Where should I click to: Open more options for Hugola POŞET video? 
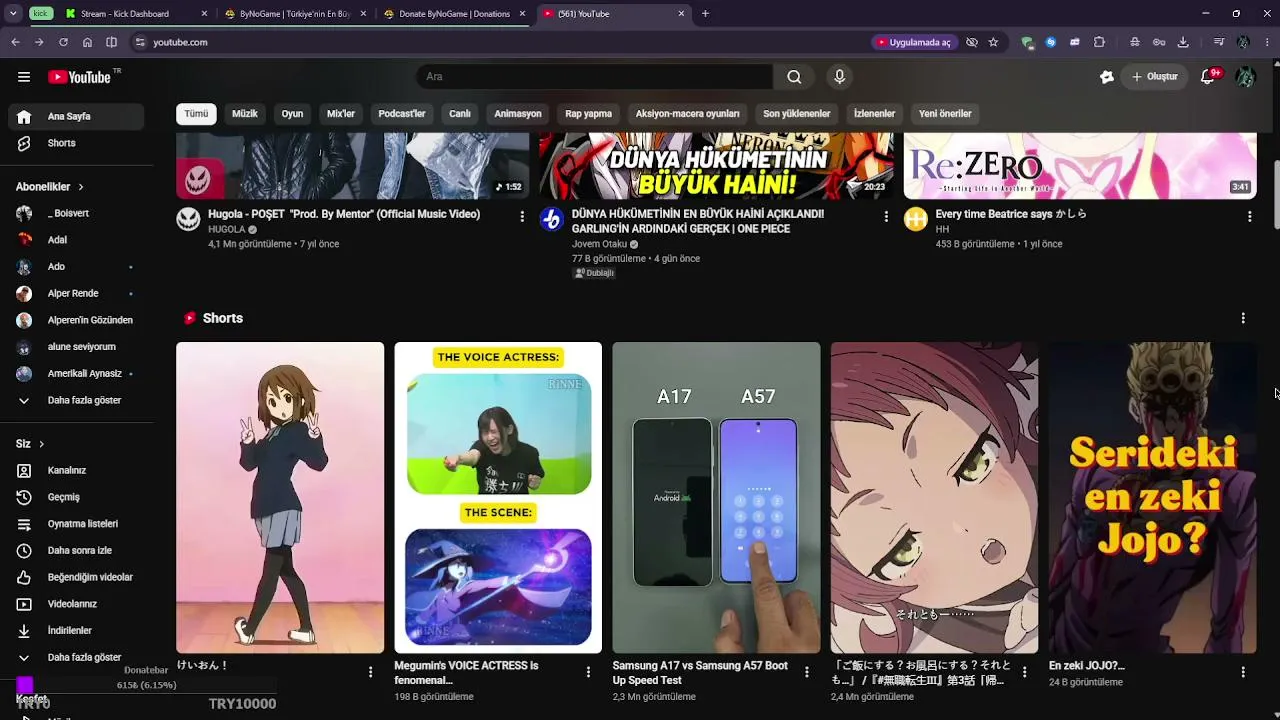[x=522, y=216]
